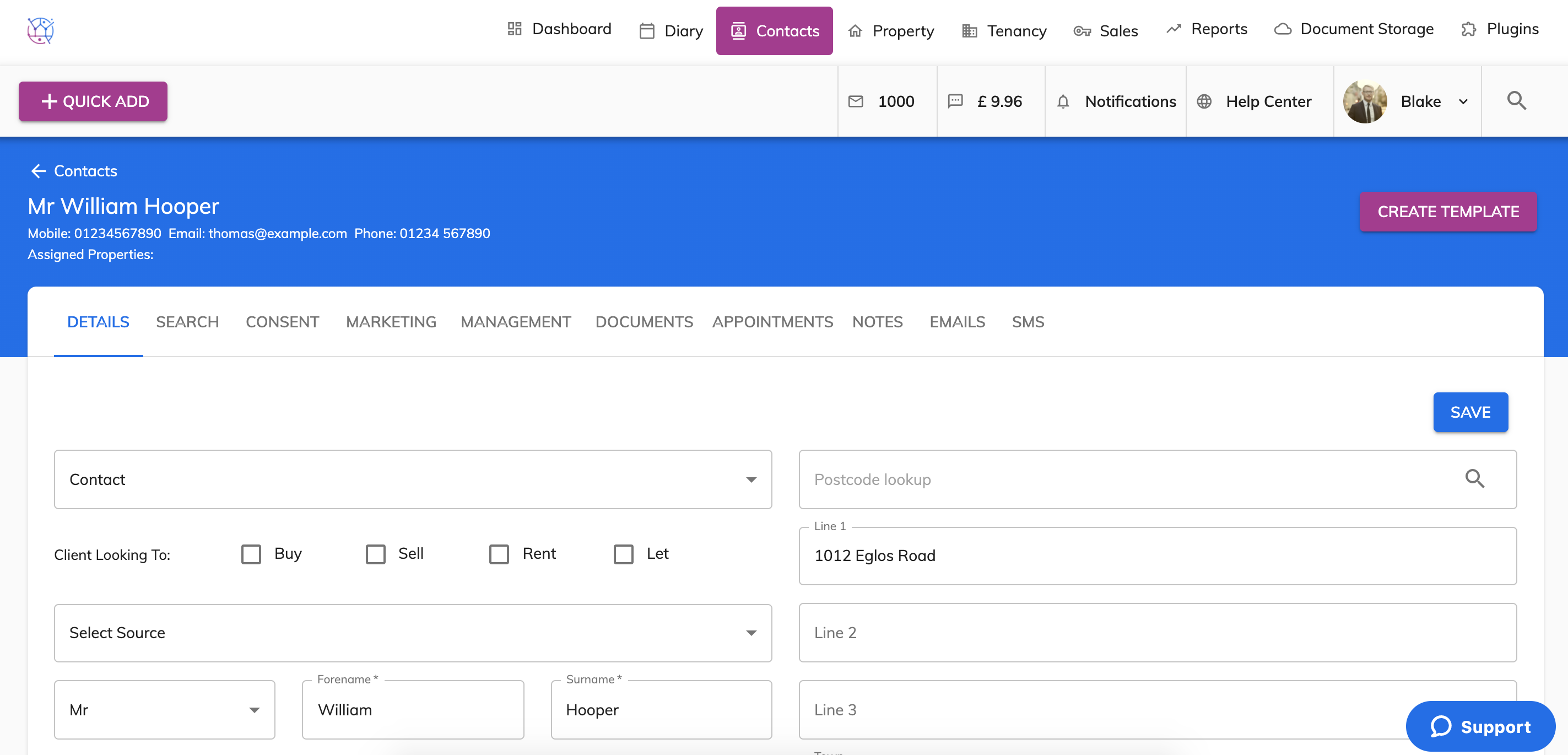Open Notifications bell icon
Screen dimensions: 1568x755
[1063, 102]
